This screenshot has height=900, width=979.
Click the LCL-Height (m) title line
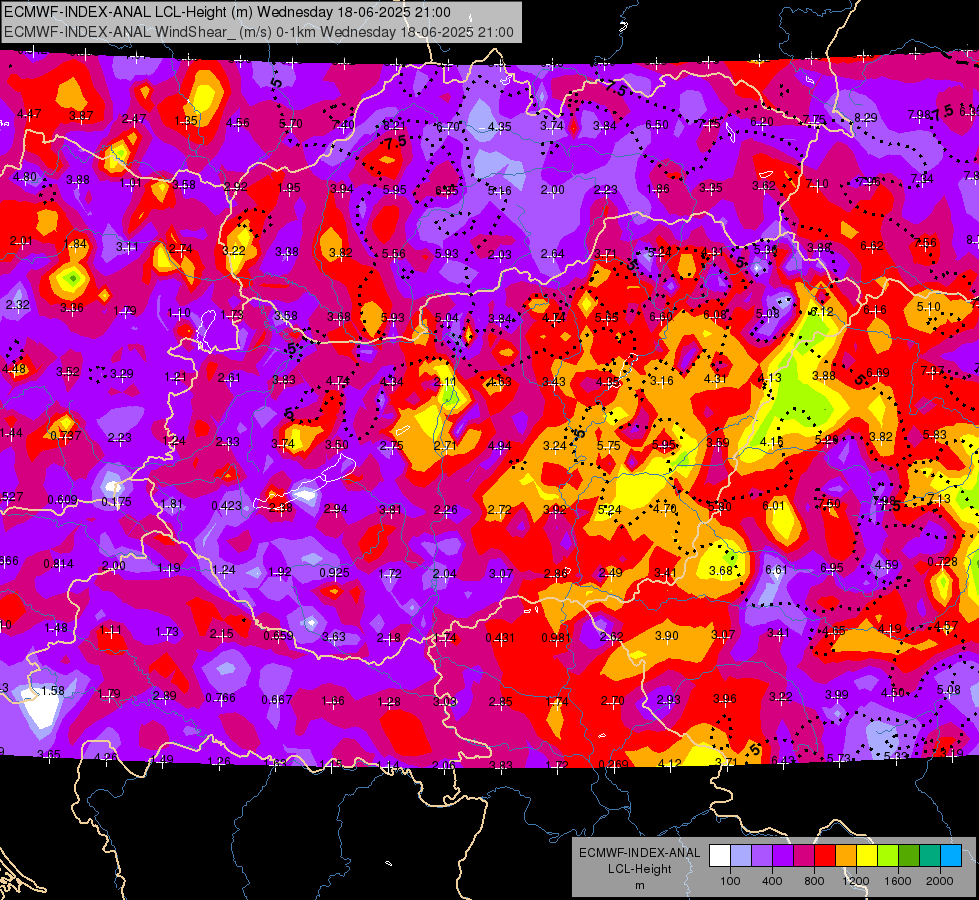click(227, 12)
